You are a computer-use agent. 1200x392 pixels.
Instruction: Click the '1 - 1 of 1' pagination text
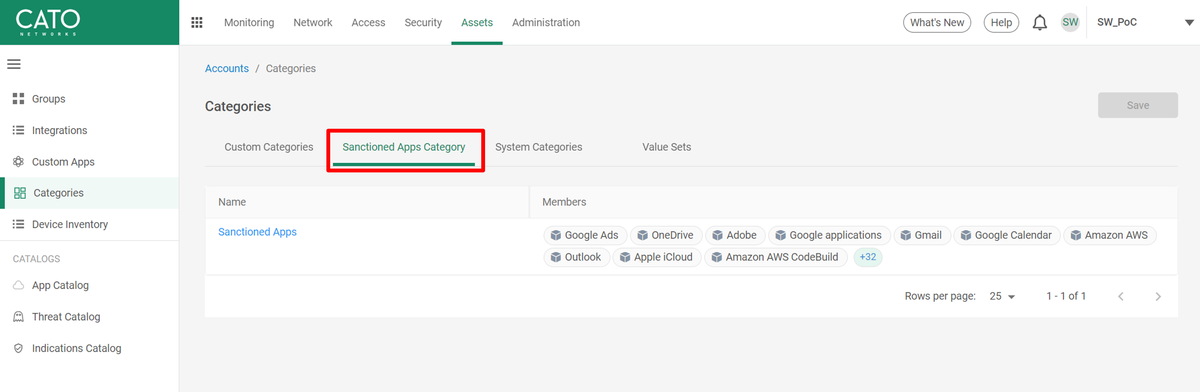pos(1066,297)
